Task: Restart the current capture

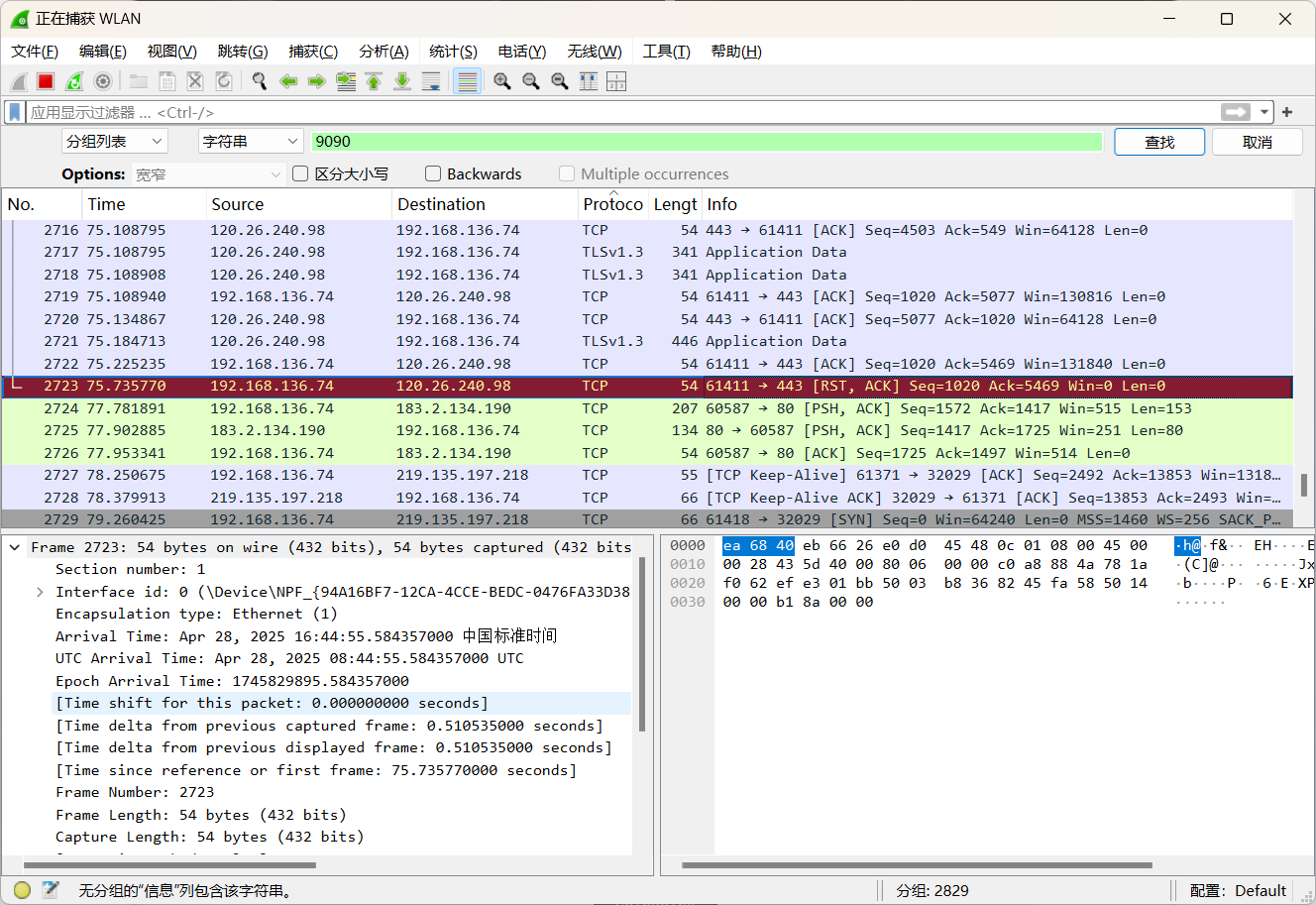Action: 74,81
